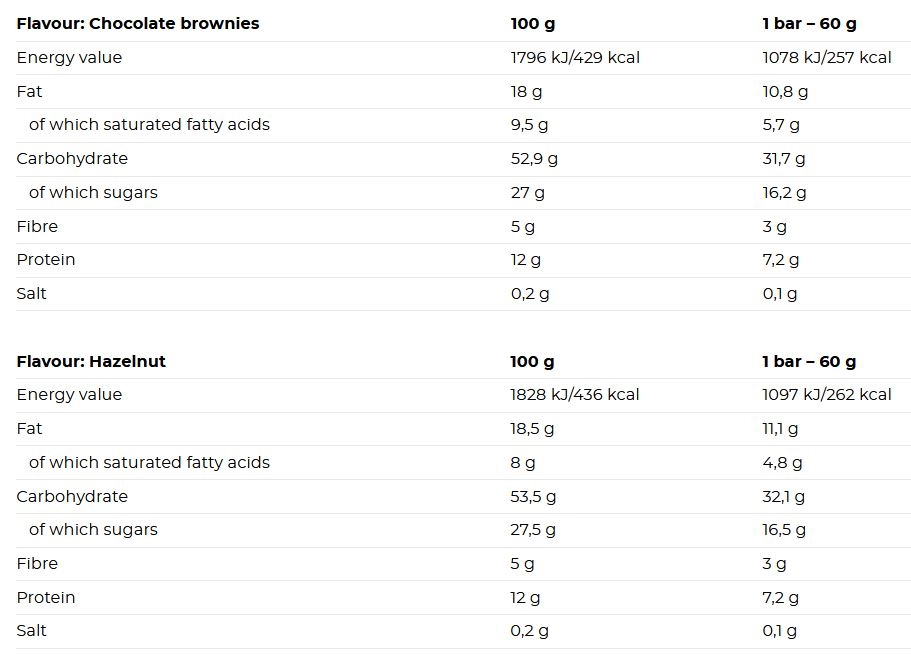Click the Hazelnut Salt row label
The width and height of the screenshot is (911, 669).
[31, 630]
